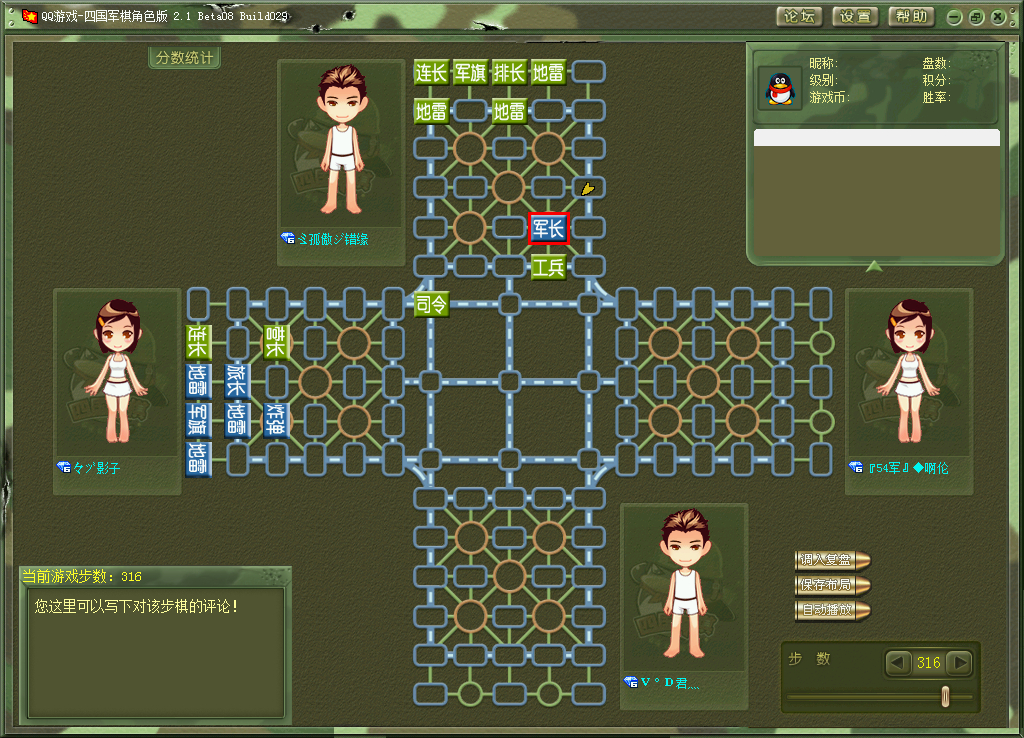Open the 论坛 forum button
1024x738 pixels.
pyautogui.click(x=800, y=17)
